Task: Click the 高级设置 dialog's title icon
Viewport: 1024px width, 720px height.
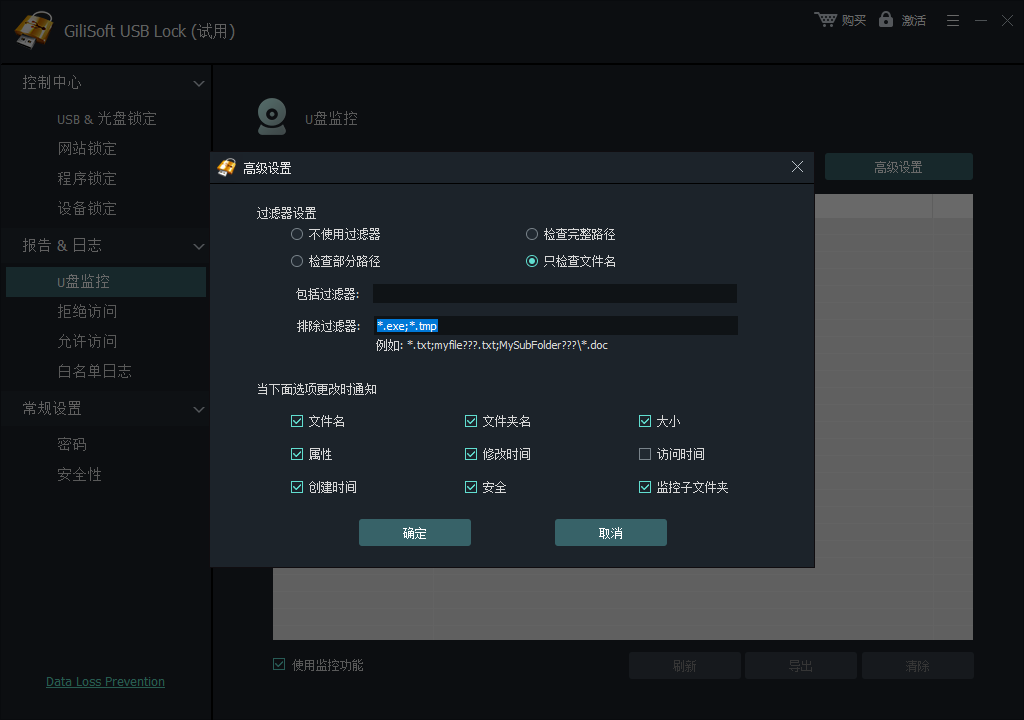Action: (227, 167)
